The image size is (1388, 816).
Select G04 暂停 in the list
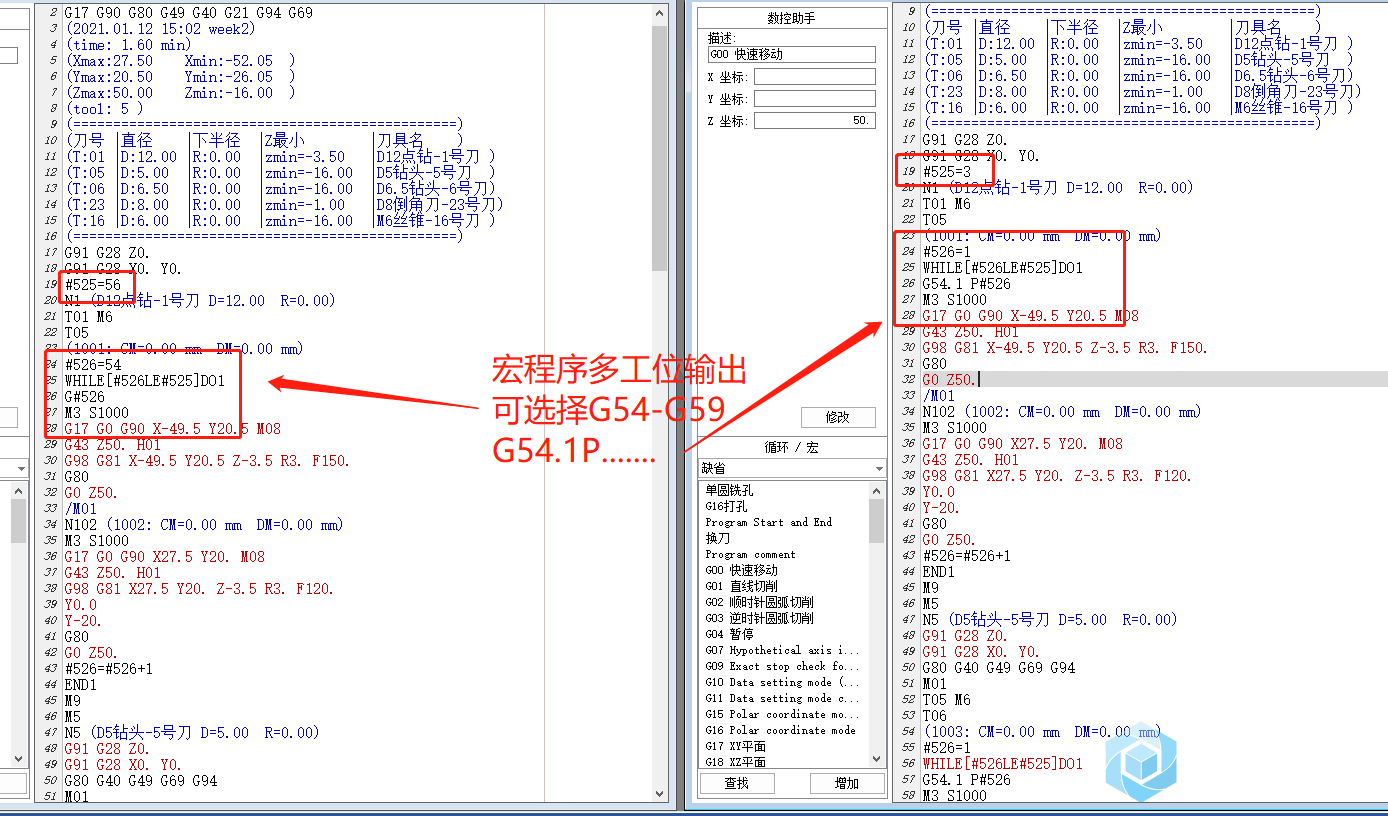[731, 634]
